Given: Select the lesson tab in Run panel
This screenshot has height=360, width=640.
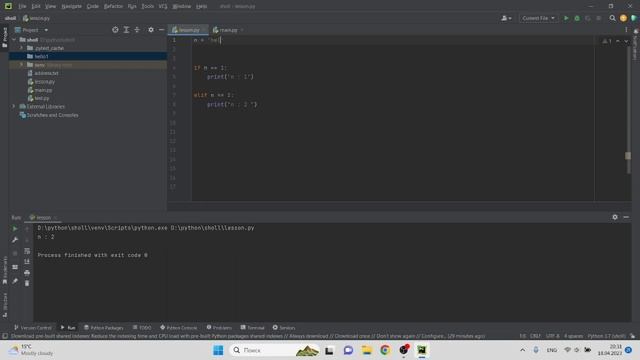Looking at the screenshot, I should pyautogui.click(x=43, y=218).
